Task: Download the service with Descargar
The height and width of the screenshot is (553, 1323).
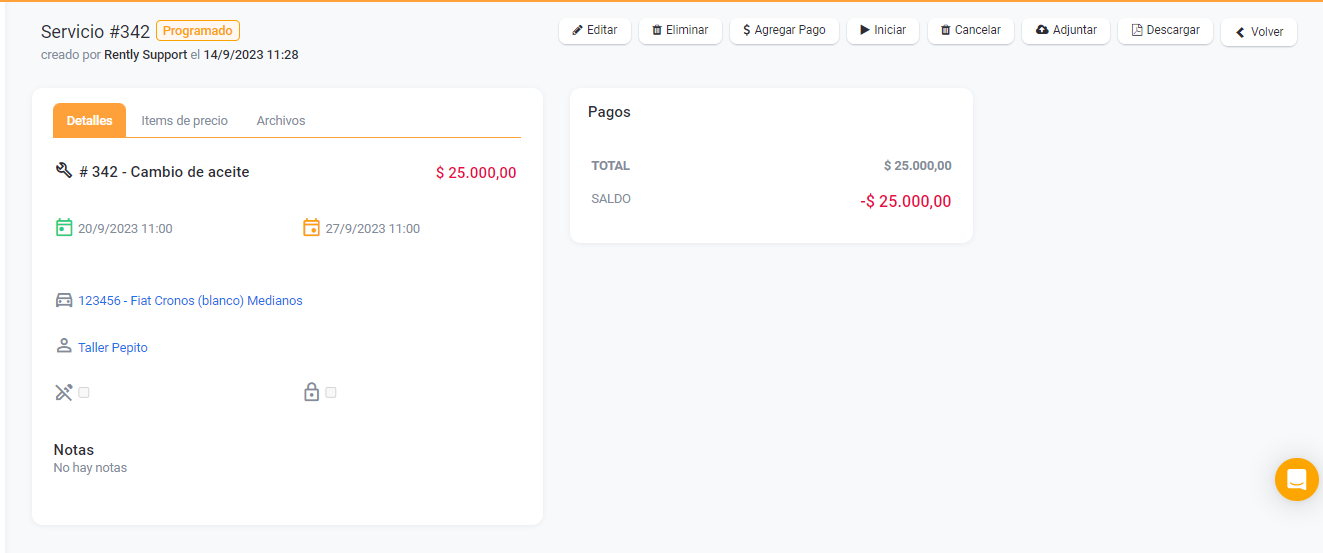Action: (x=1165, y=30)
